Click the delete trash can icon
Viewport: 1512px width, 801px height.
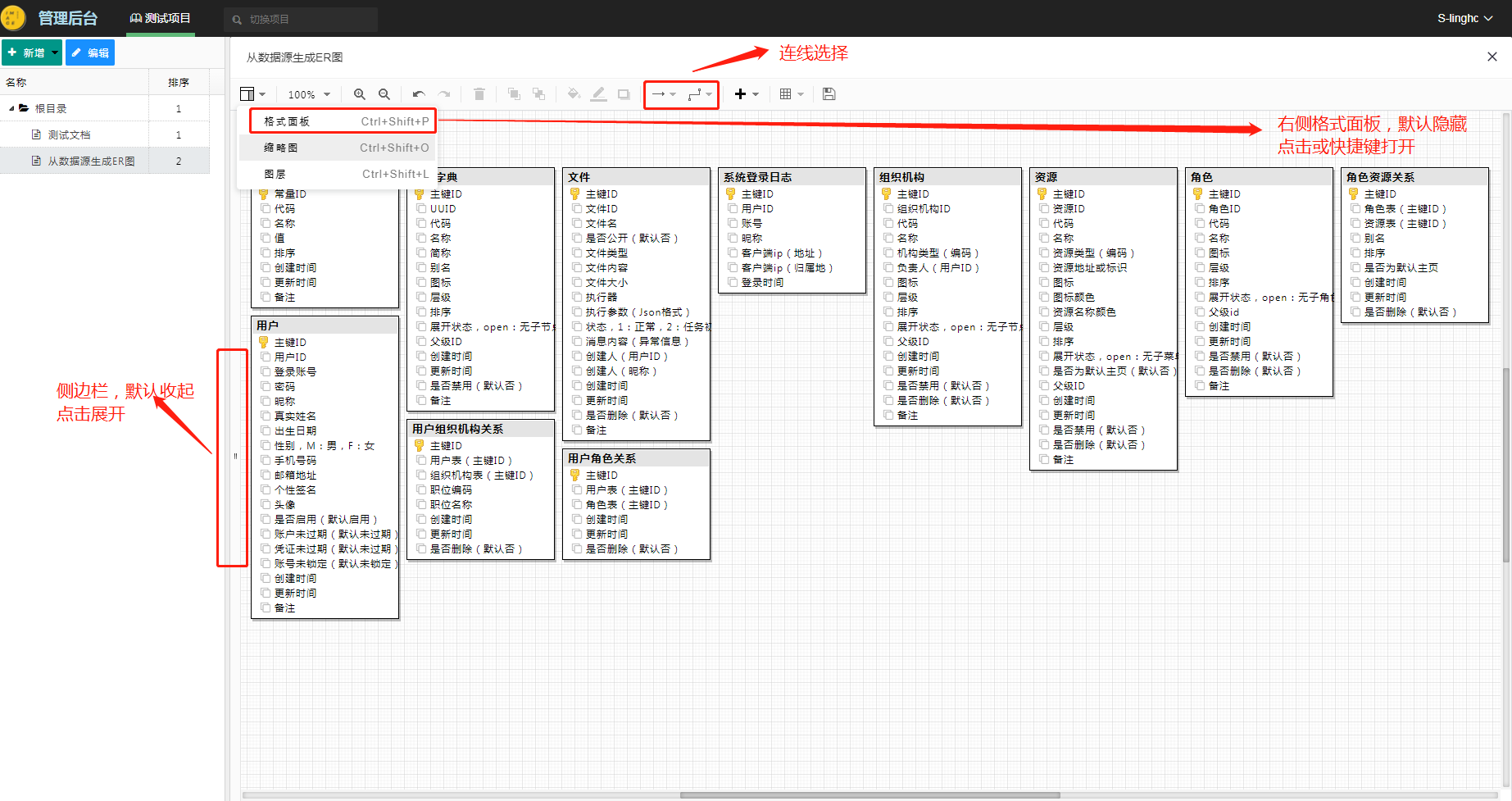(479, 94)
